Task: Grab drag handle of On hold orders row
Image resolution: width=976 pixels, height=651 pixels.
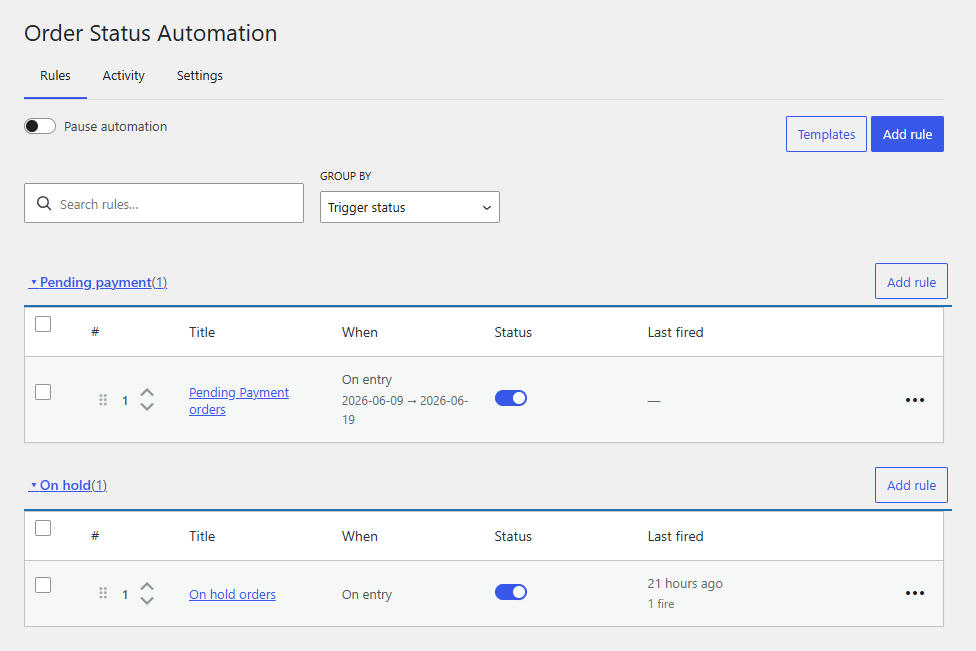Action: (103, 593)
